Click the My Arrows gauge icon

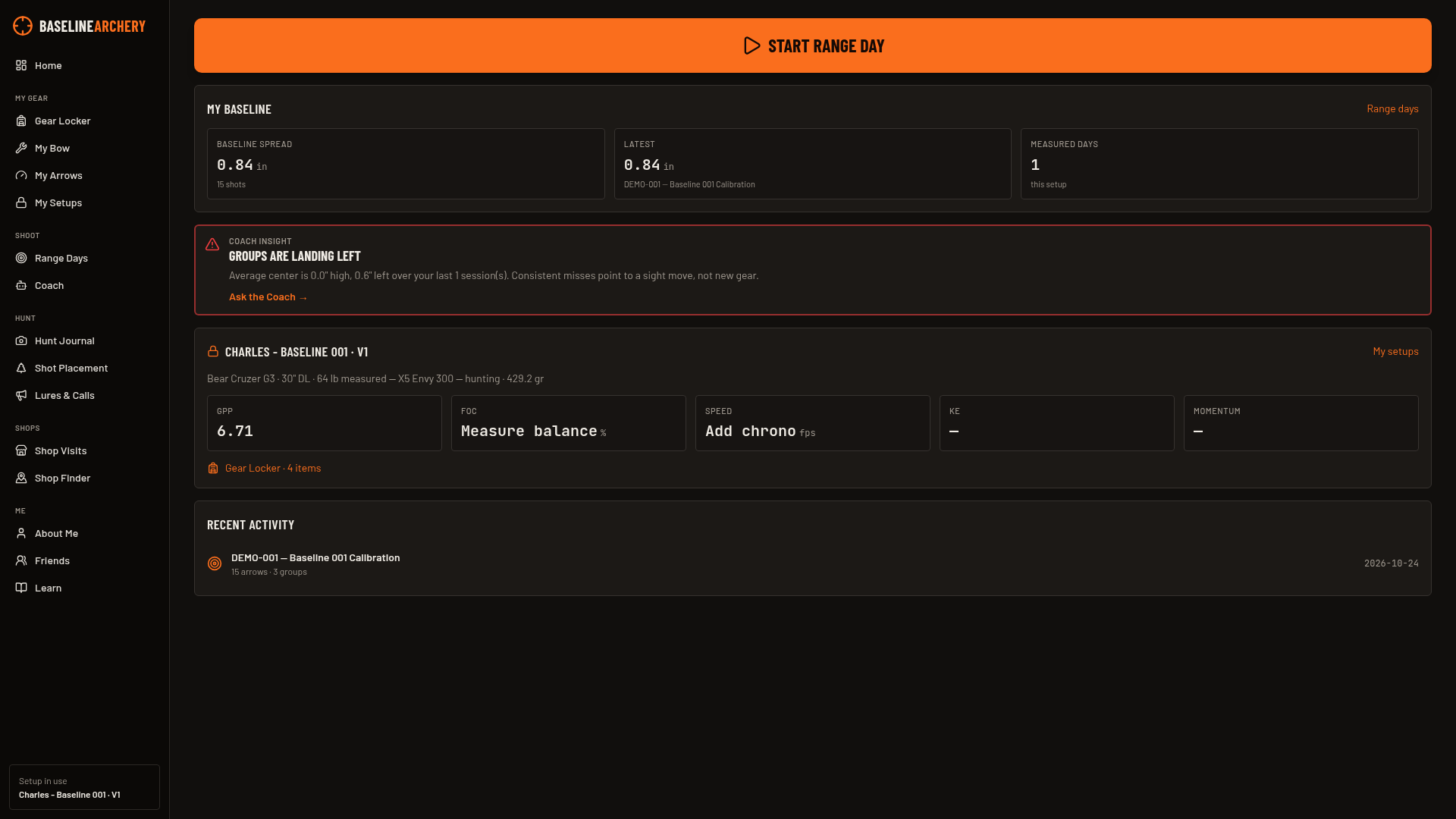pyautogui.click(x=21, y=175)
